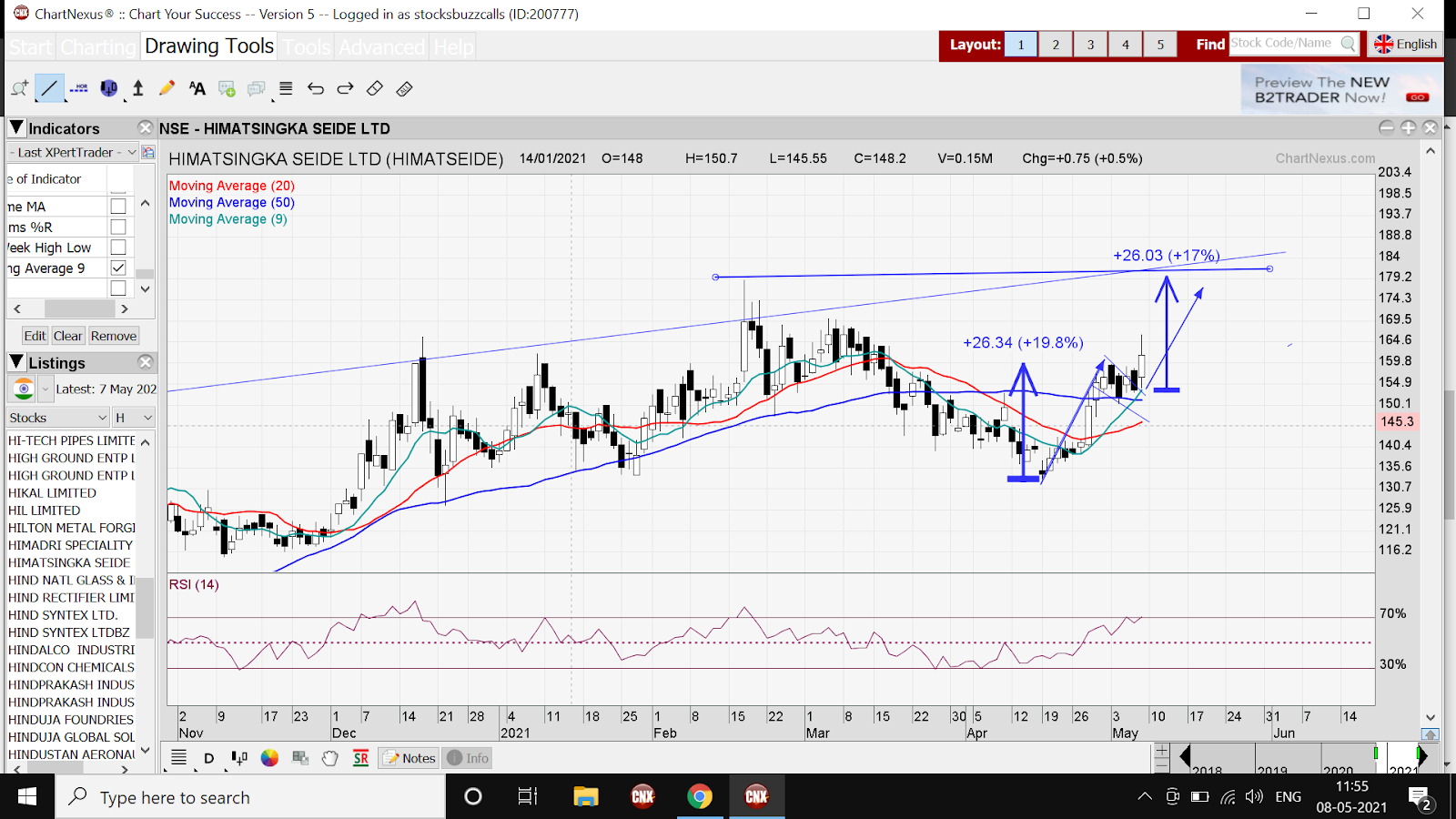Select layout number 3

(1090, 45)
